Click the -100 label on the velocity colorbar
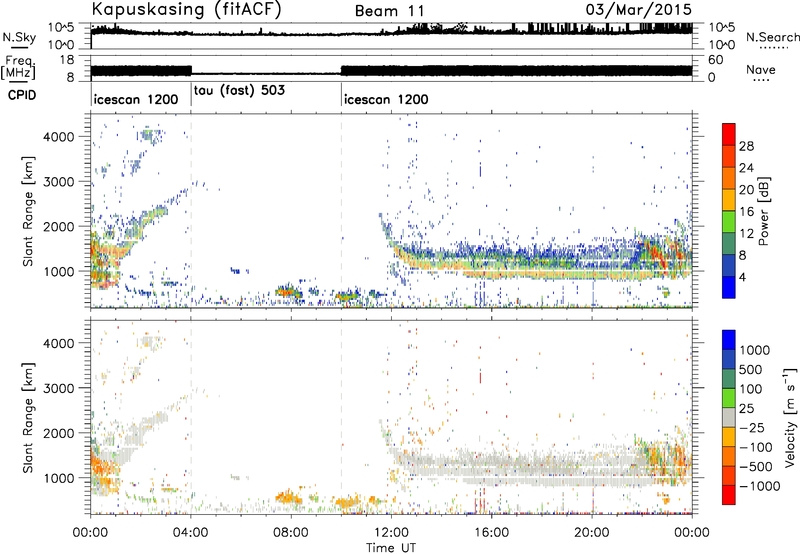Screen dimensions: 800x554 pos(756,447)
